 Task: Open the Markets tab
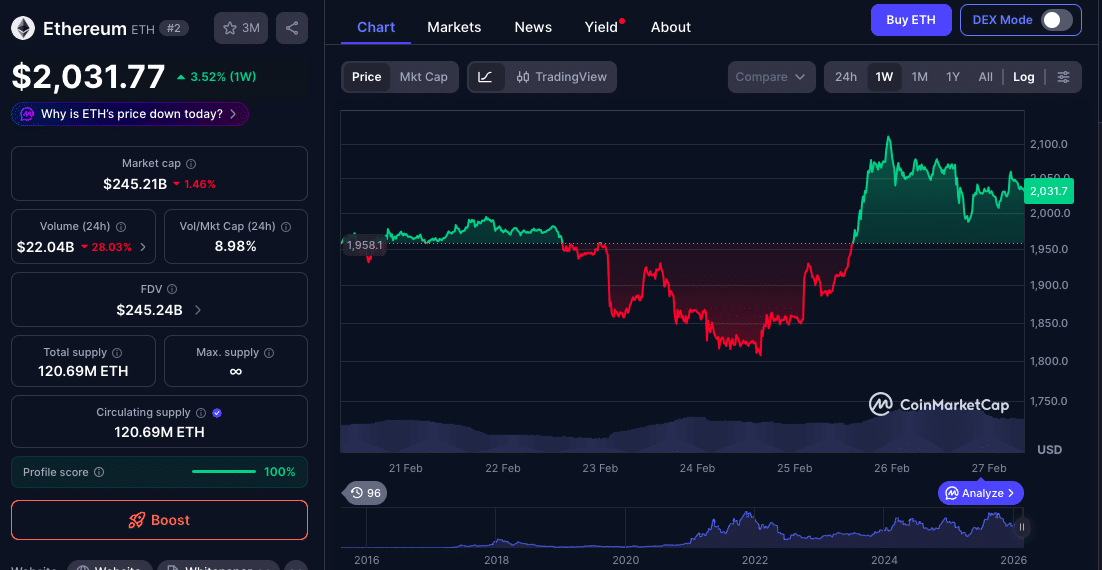[454, 27]
